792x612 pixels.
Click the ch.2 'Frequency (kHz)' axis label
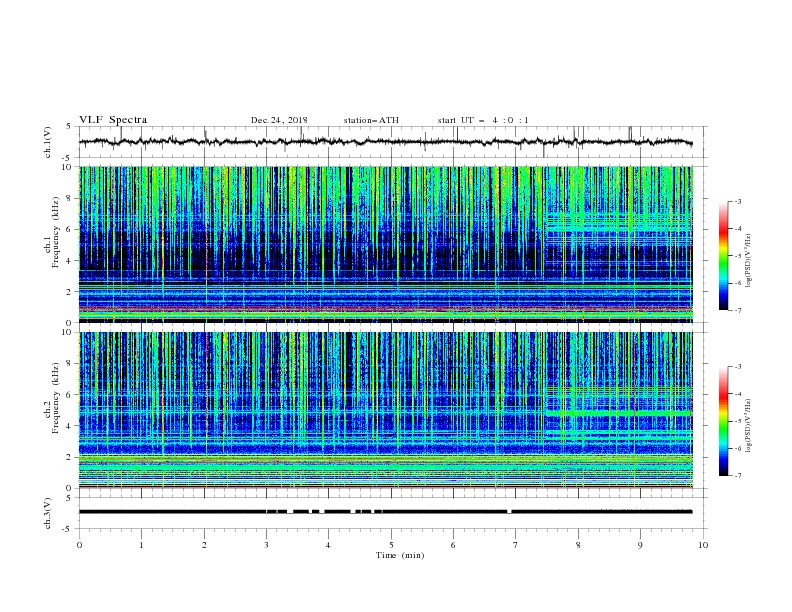point(56,398)
